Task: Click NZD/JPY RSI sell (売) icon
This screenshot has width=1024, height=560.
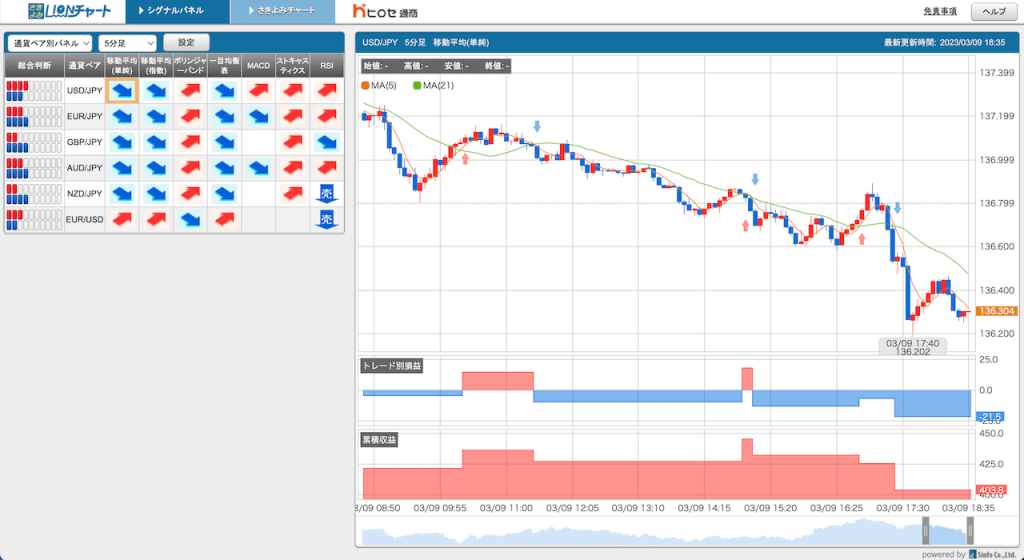Action: (327, 194)
